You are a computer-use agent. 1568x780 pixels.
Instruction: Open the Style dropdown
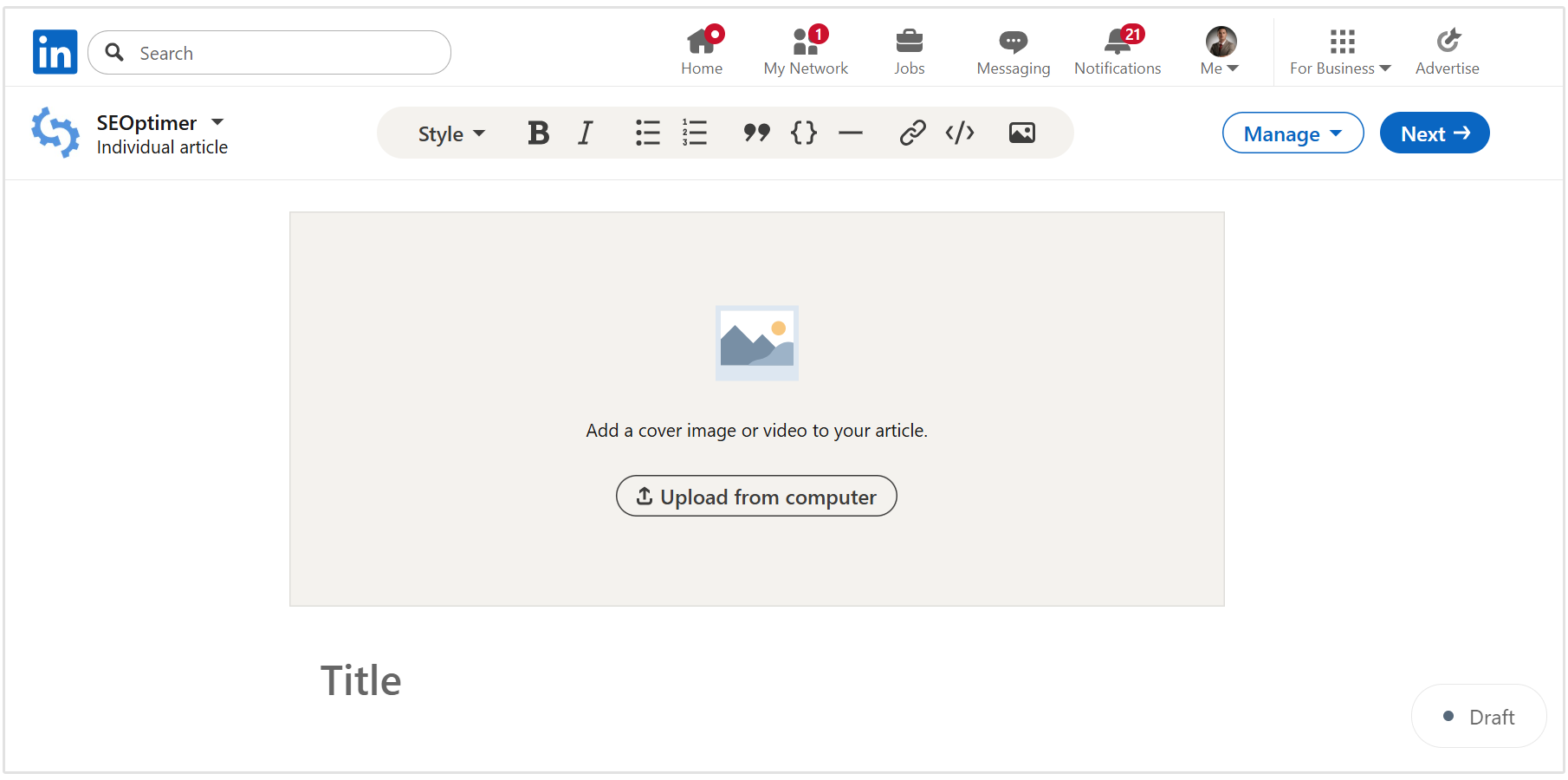451,133
